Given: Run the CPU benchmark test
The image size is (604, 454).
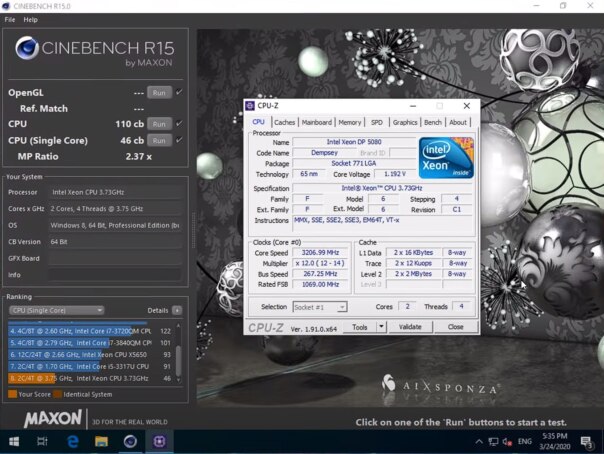Looking at the screenshot, I should (158, 124).
